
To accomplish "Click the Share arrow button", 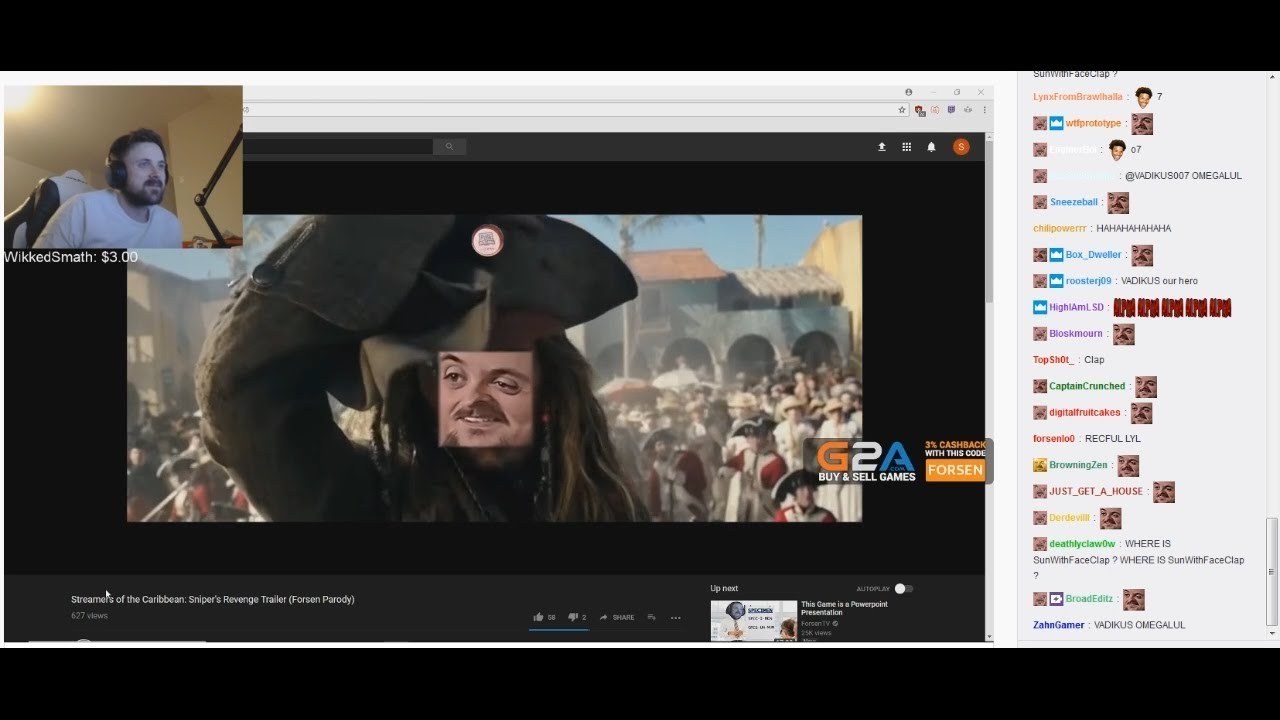I will 617,617.
